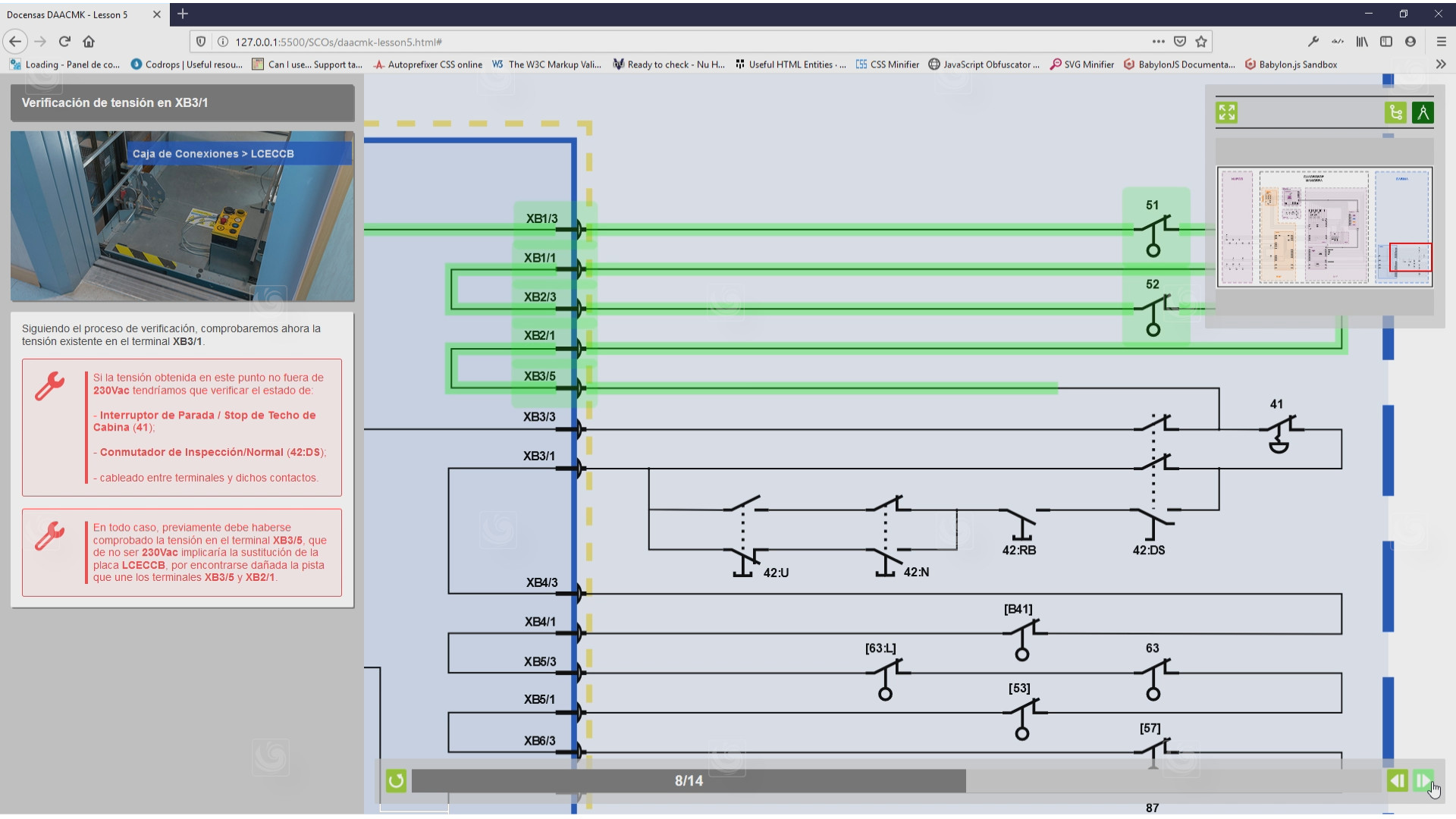Restart the animation with the circular arrow icon

coord(395,780)
